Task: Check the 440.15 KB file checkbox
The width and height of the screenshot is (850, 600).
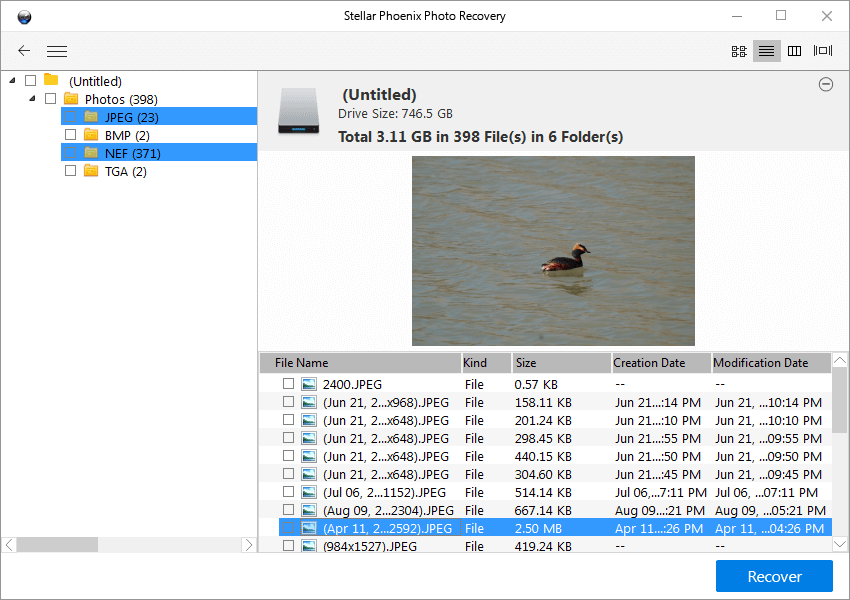Action: pyautogui.click(x=288, y=455)
